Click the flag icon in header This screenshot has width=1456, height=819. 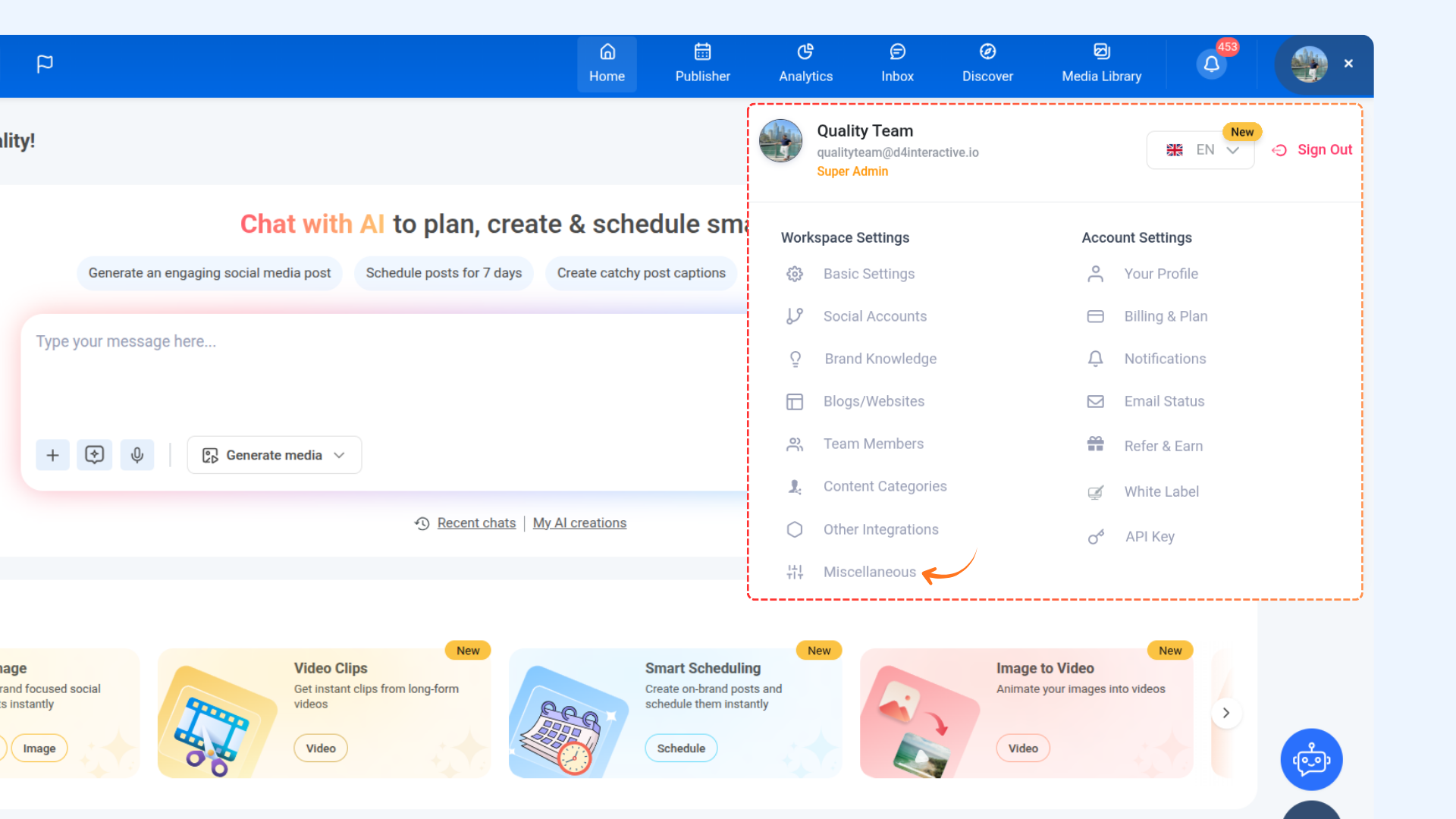(45, 64)
